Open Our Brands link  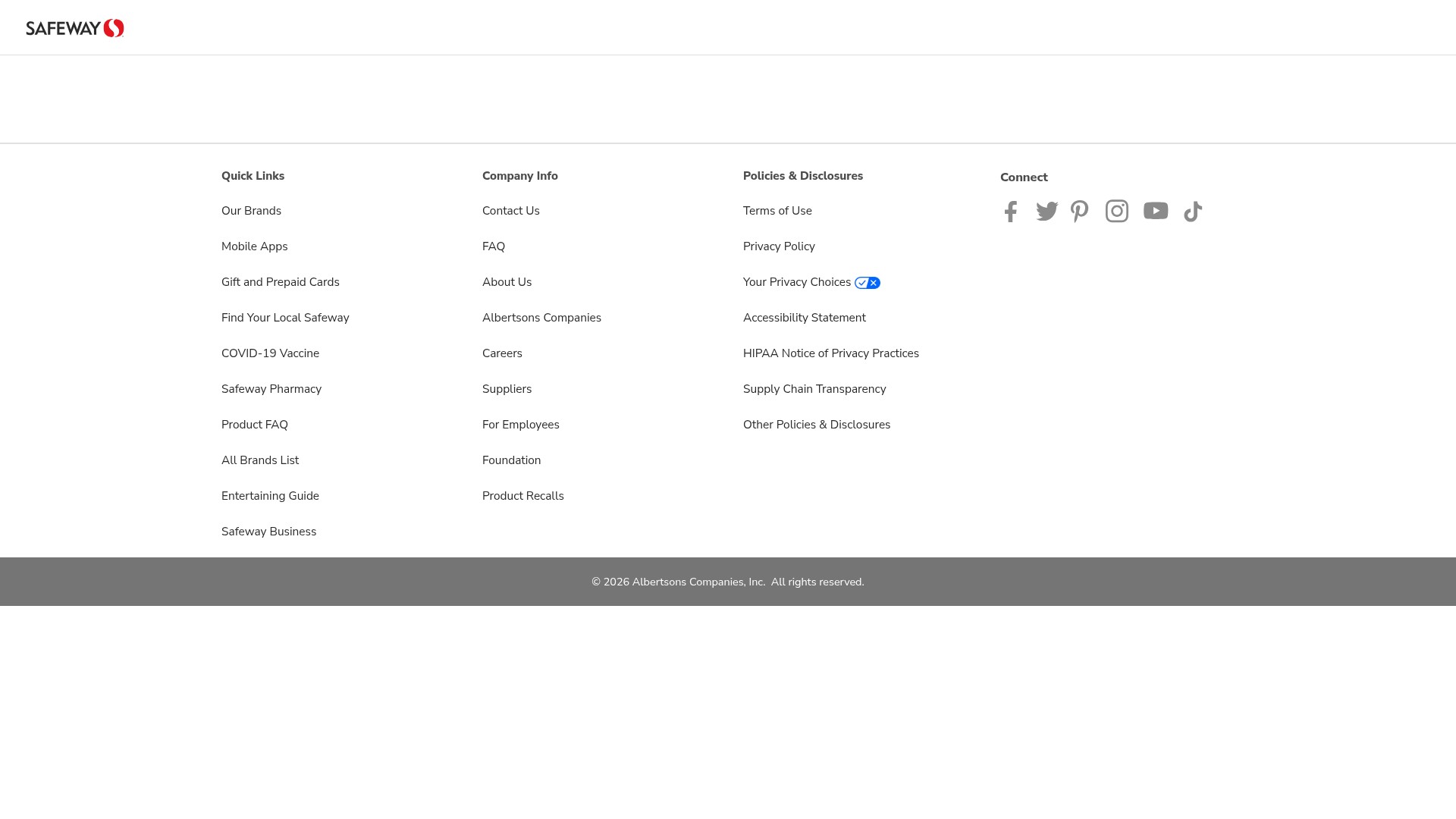tap(251, 211)
